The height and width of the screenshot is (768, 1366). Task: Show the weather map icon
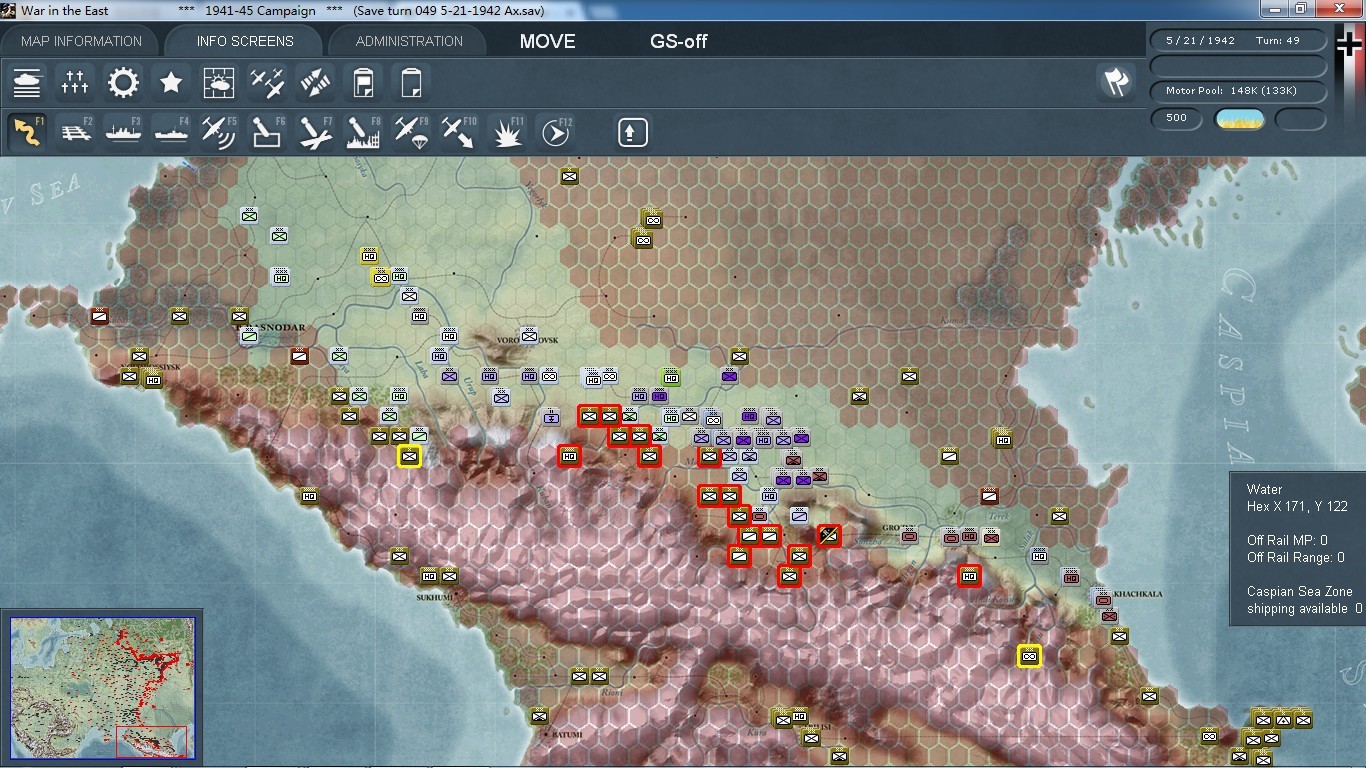pyautogui.click(x=219, y=83)
